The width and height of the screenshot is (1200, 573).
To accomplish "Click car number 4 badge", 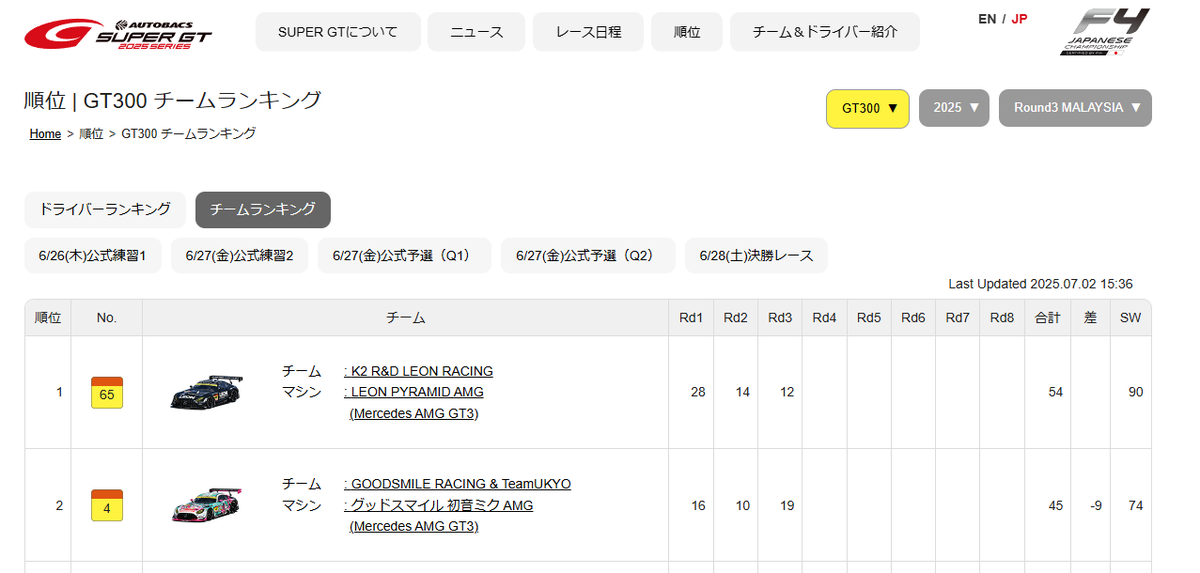I will pos(106,505).
